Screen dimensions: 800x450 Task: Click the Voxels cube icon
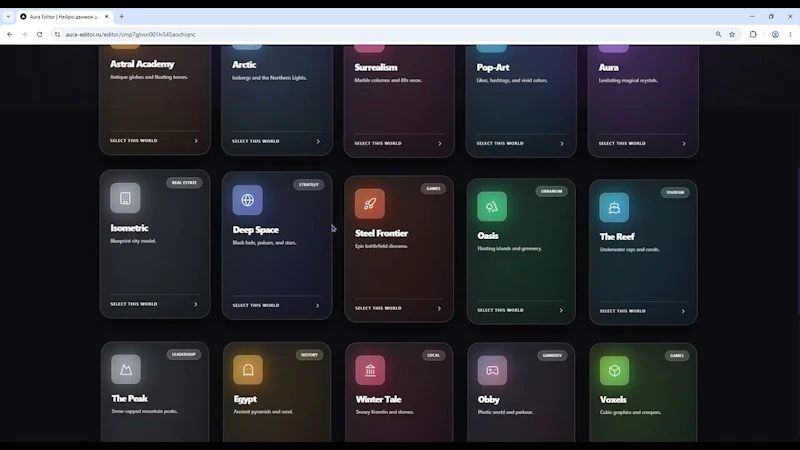[x=614, y=370]
